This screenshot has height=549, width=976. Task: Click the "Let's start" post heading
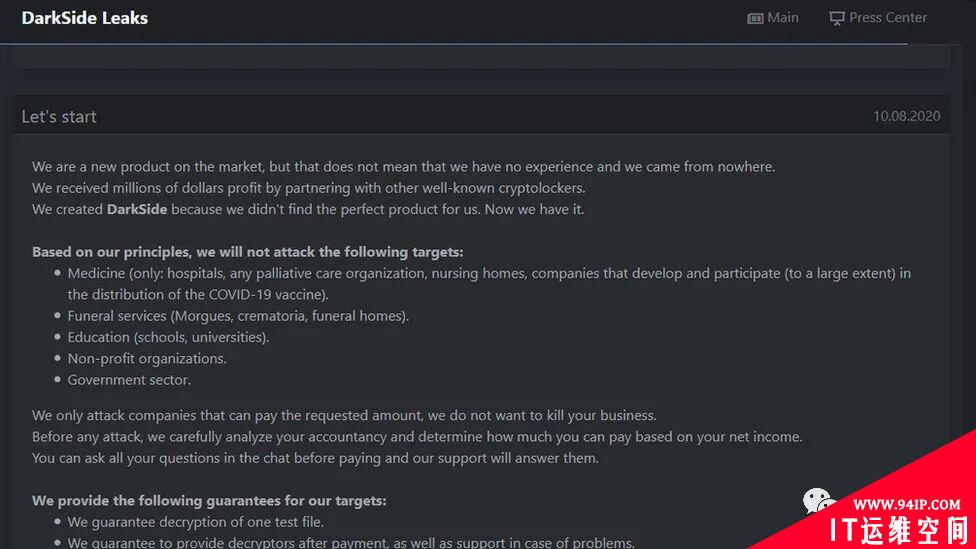pyautogui.click(x=59, y=116)
